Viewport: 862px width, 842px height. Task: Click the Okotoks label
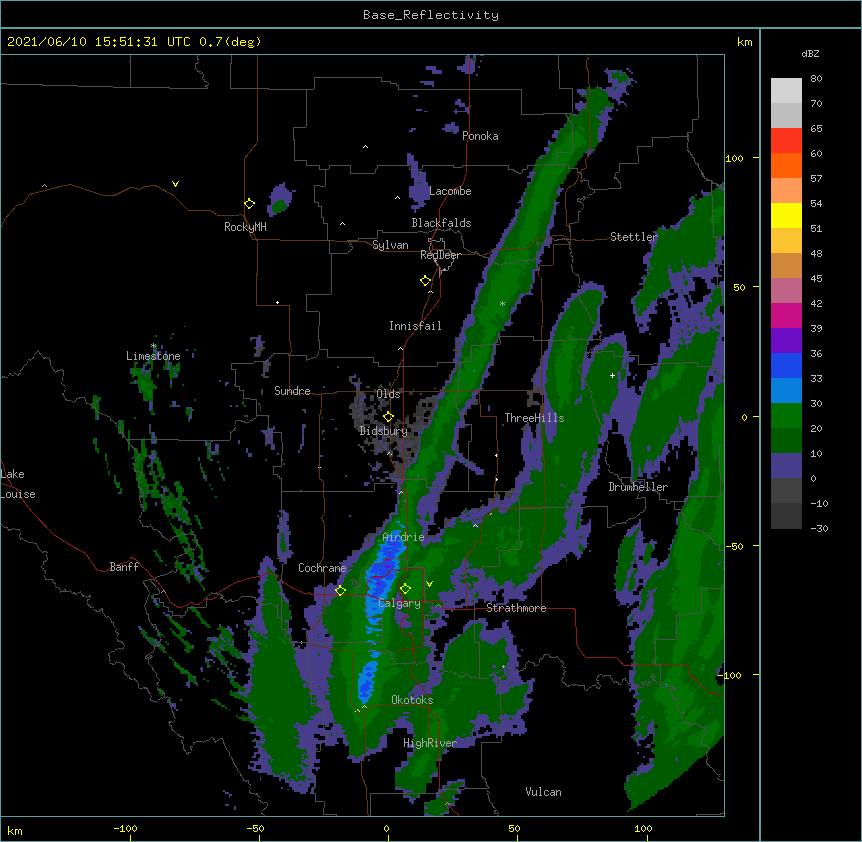coord(412,700)
